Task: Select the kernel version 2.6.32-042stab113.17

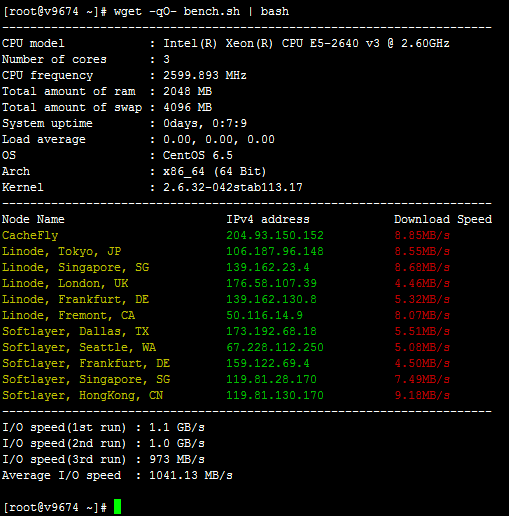Action: click(x=233, y=187)
